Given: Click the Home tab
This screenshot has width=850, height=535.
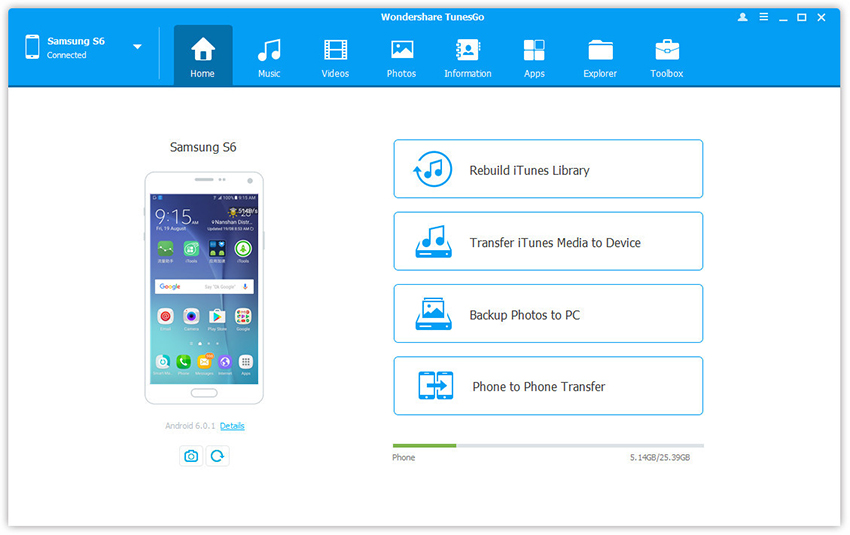Looking at the screenshot, I should 202,57.
